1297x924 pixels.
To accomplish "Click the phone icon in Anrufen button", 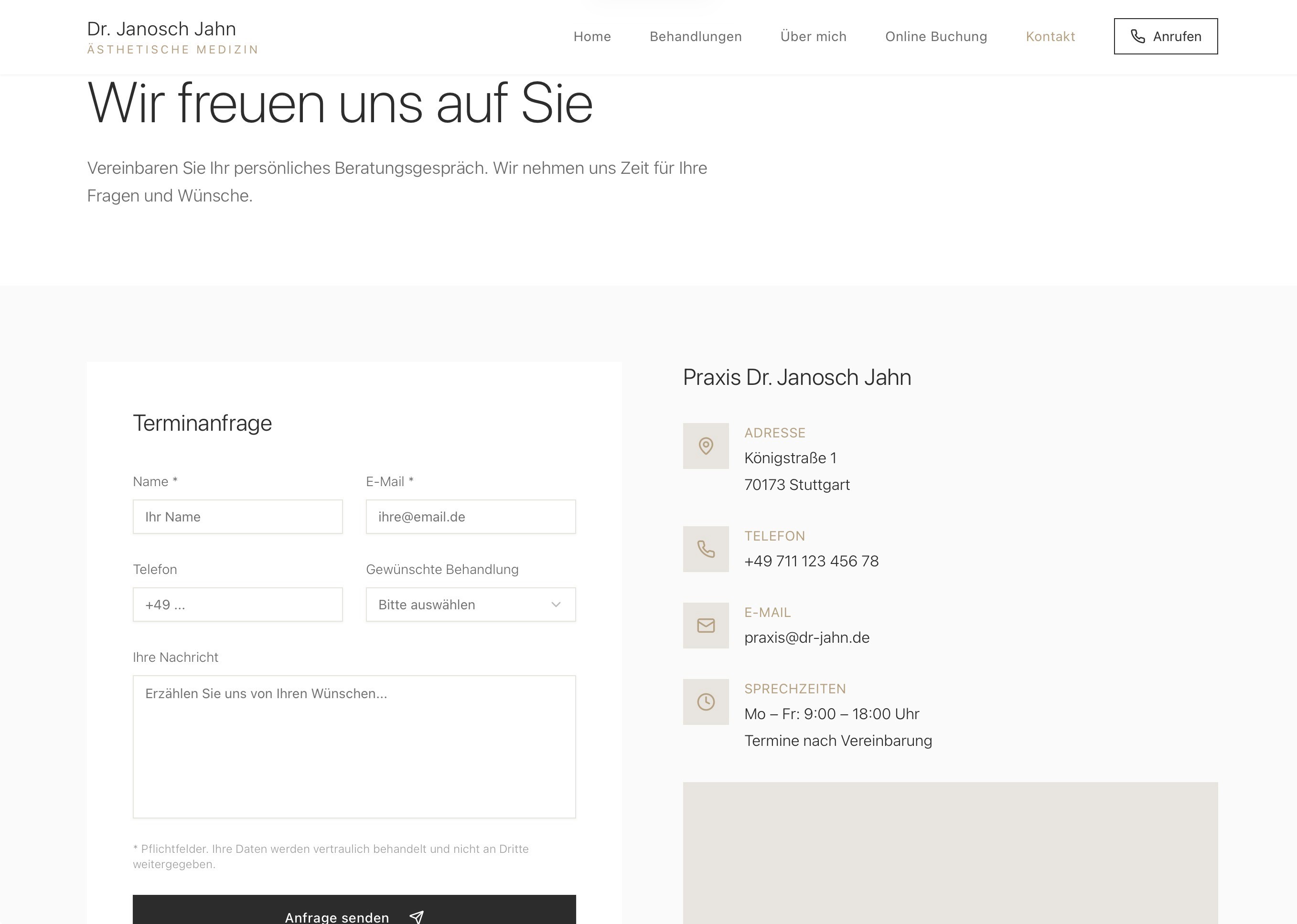I will click(x=1137, y=36).
